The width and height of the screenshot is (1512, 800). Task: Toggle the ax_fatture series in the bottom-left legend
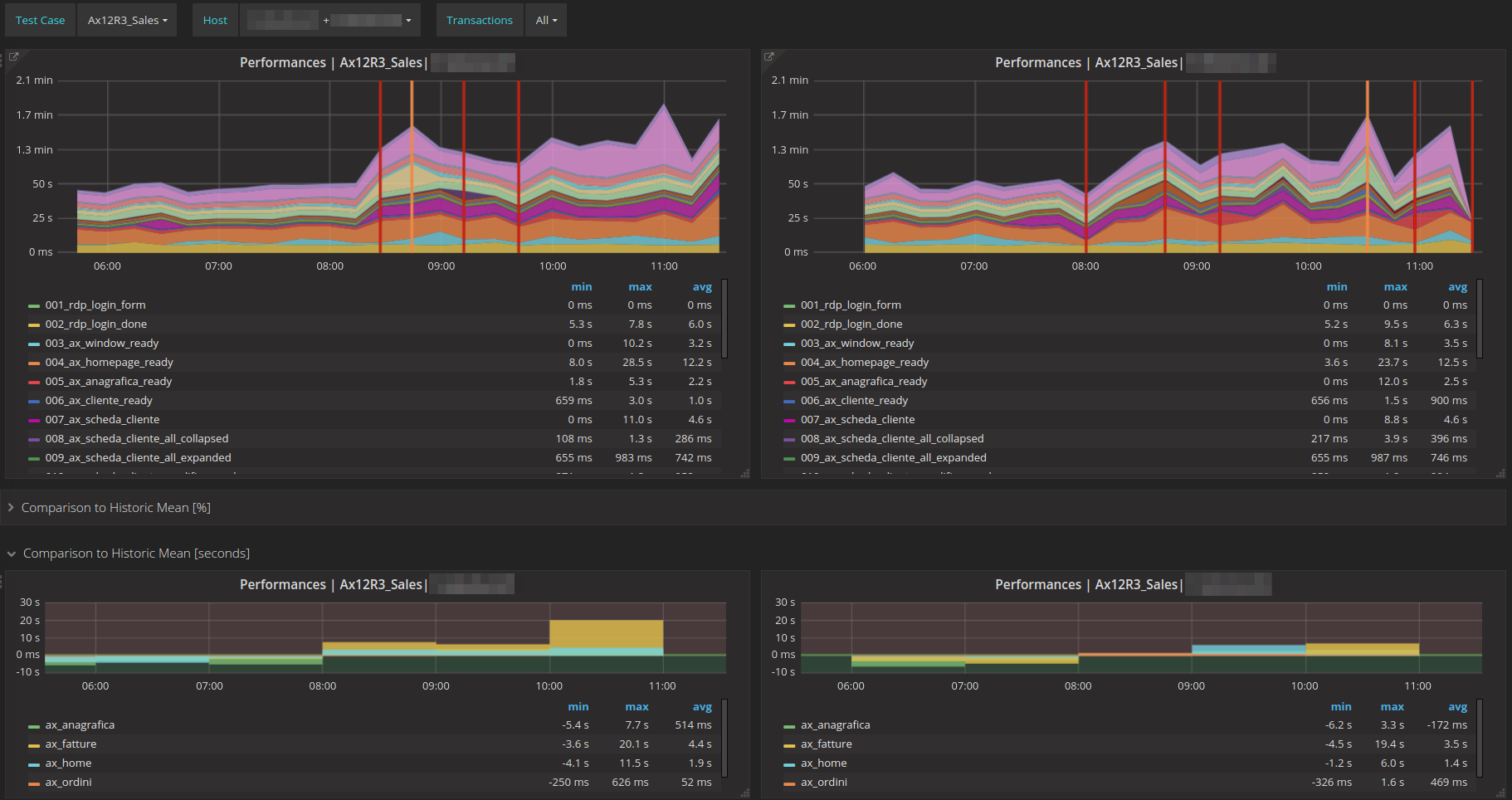(71, 744)
